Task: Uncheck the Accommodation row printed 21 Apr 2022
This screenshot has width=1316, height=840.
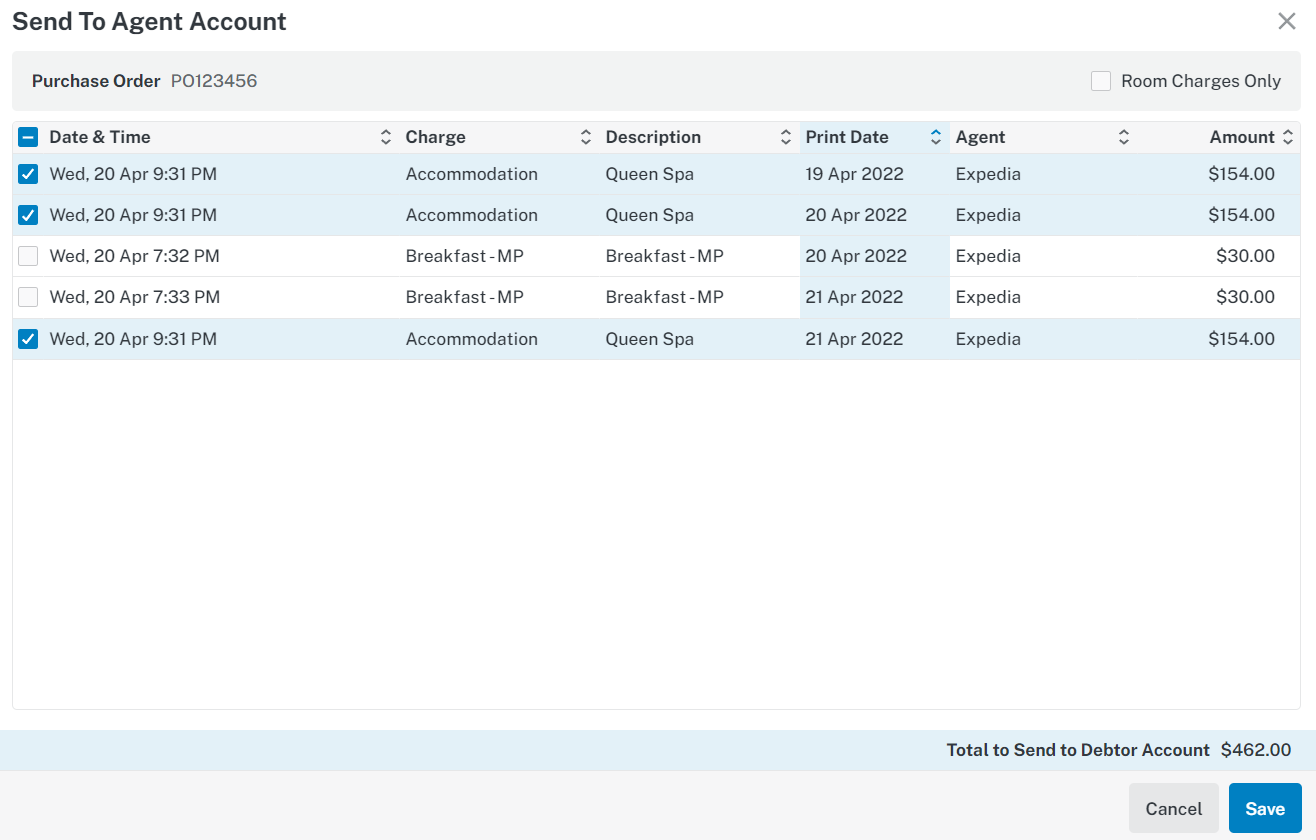Action: click(28, 339)
